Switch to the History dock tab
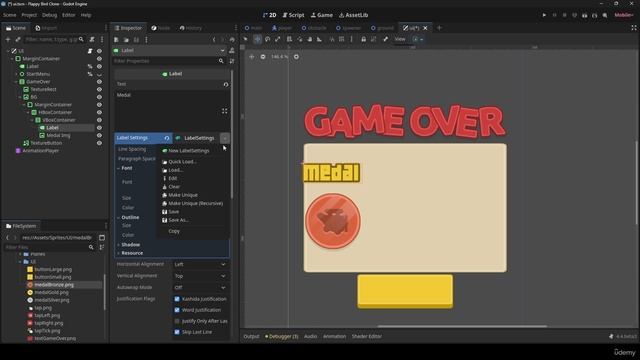Screen dimensions: 640x360 click(191, 28)
